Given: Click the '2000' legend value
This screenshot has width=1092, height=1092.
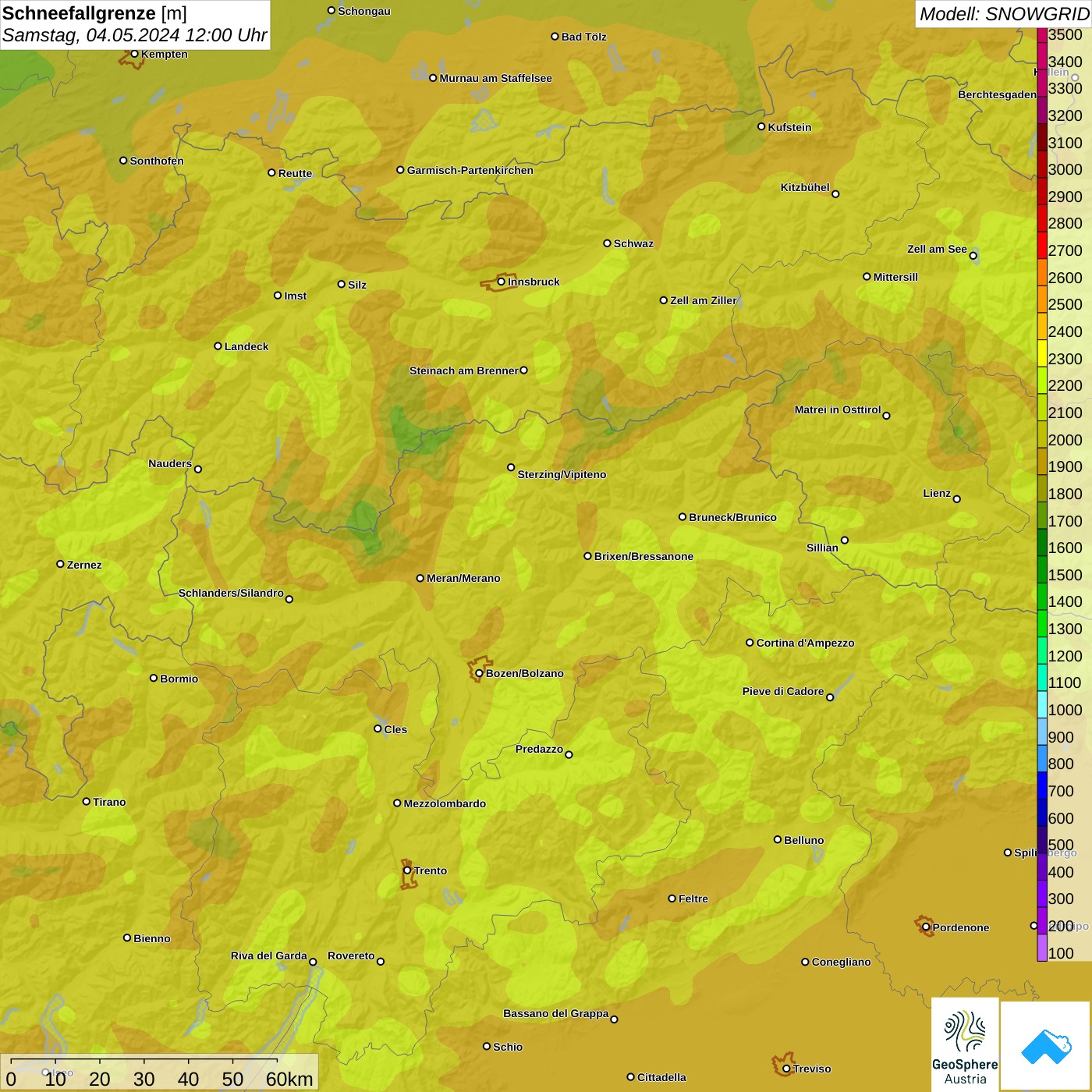Looking at the screenshot, I should [1065, 440].
